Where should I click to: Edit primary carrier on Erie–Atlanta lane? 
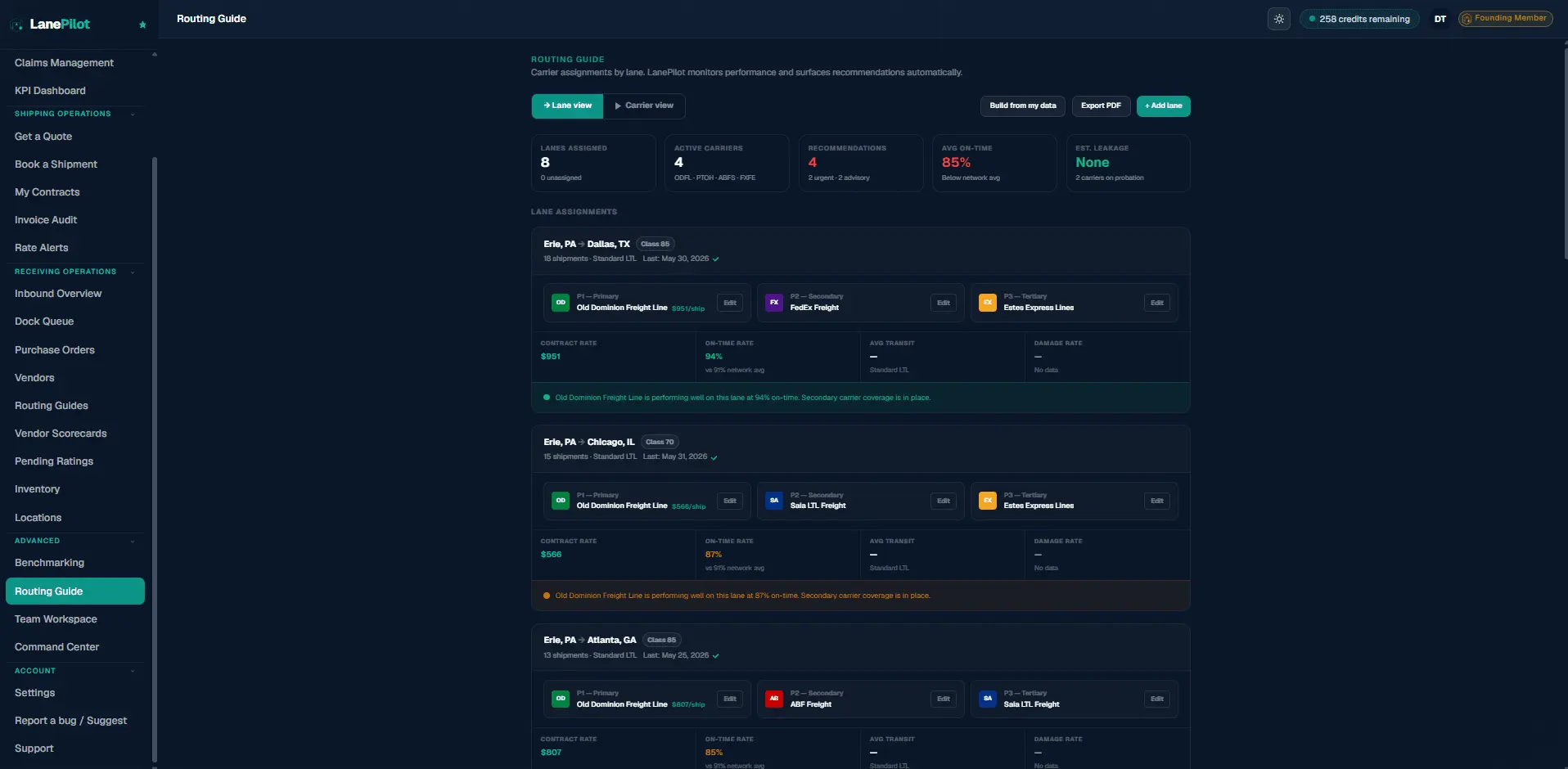coord(730,699)
